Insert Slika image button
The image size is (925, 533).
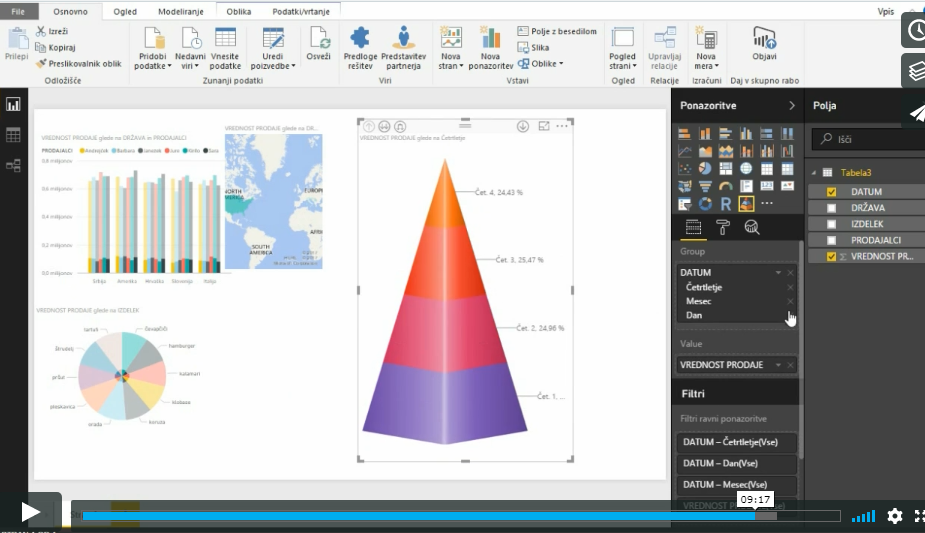[x=533, y=48]
